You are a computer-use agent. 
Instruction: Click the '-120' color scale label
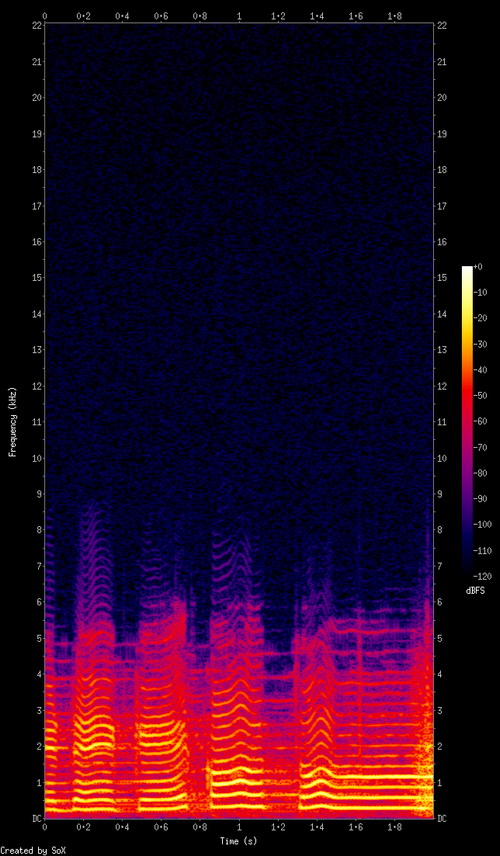(x=482, y=576)
